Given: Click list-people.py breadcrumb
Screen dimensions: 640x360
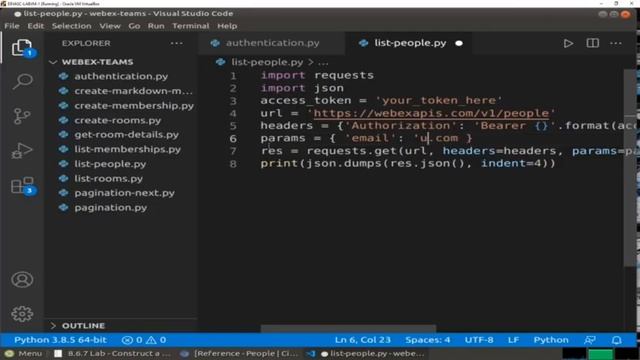Looking at the screenshot, I should pyautogui.click(x=267, y=62).
